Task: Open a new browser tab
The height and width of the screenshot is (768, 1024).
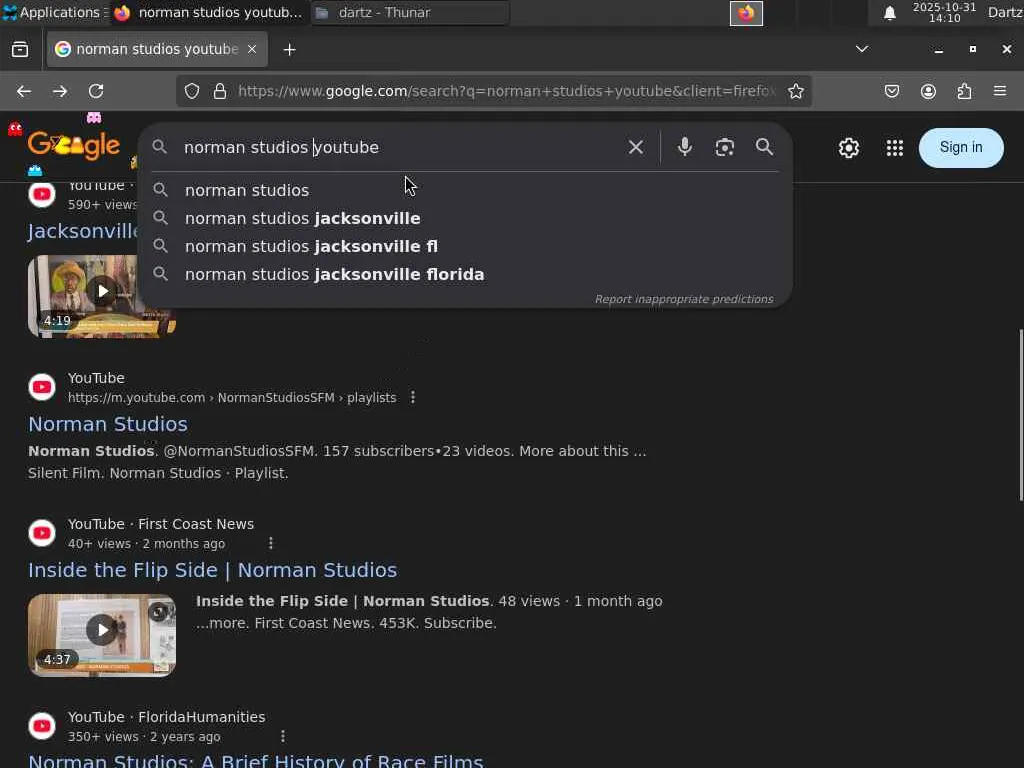Action: 289,50
